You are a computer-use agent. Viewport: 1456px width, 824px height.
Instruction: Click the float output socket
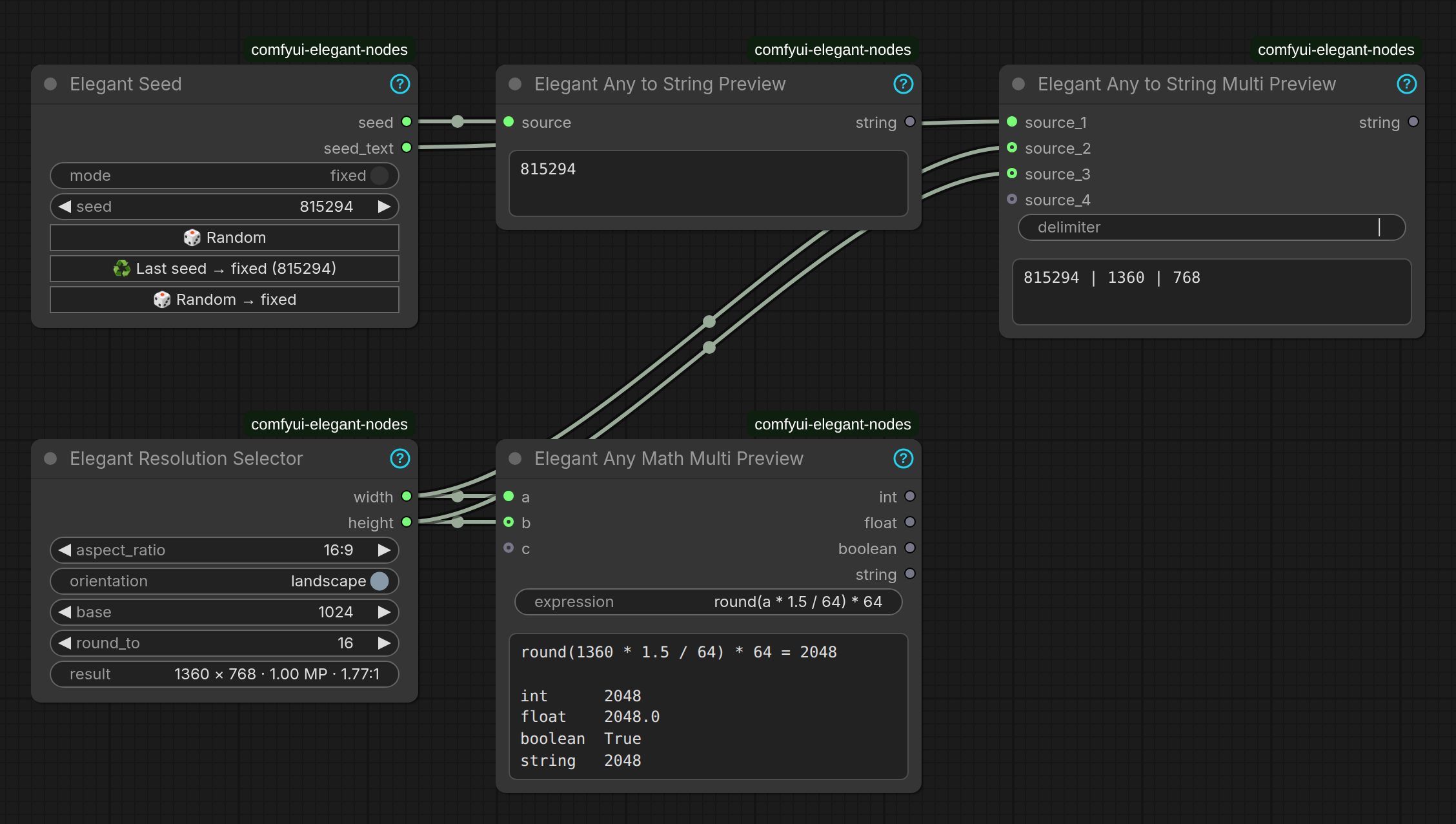(x=910, y=522)
